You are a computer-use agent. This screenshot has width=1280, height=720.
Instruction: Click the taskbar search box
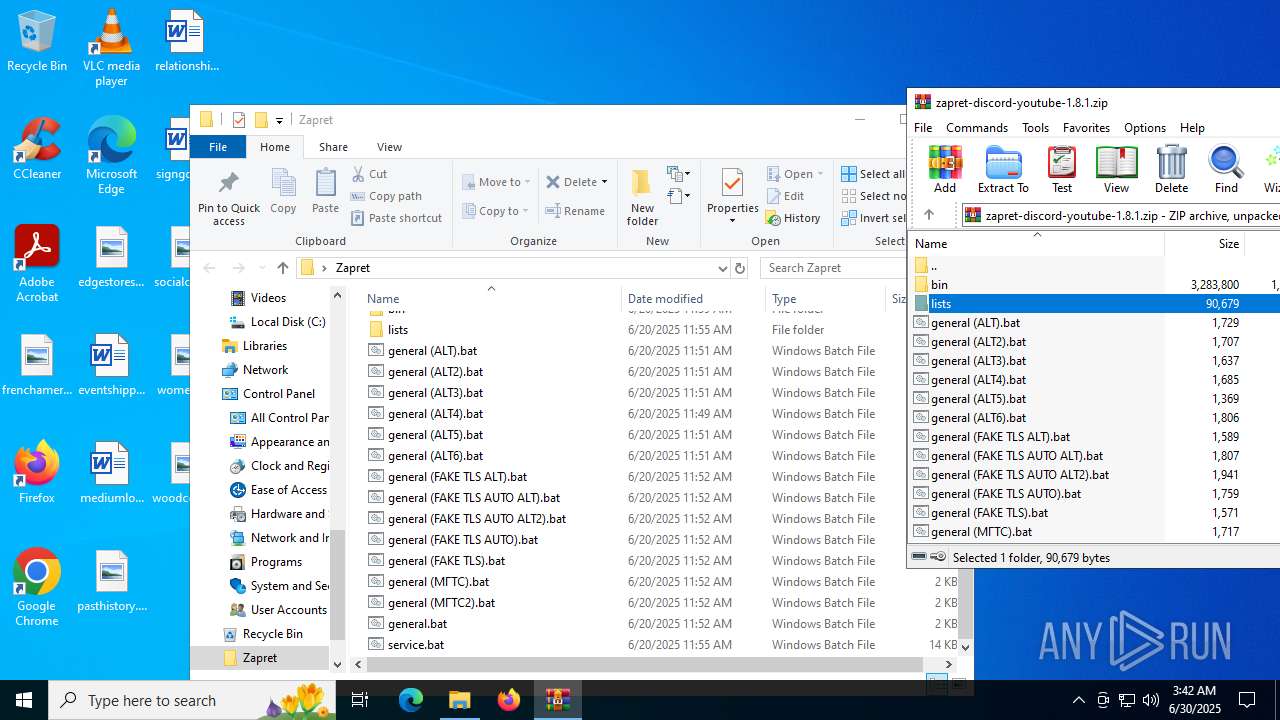pos(192,700)
